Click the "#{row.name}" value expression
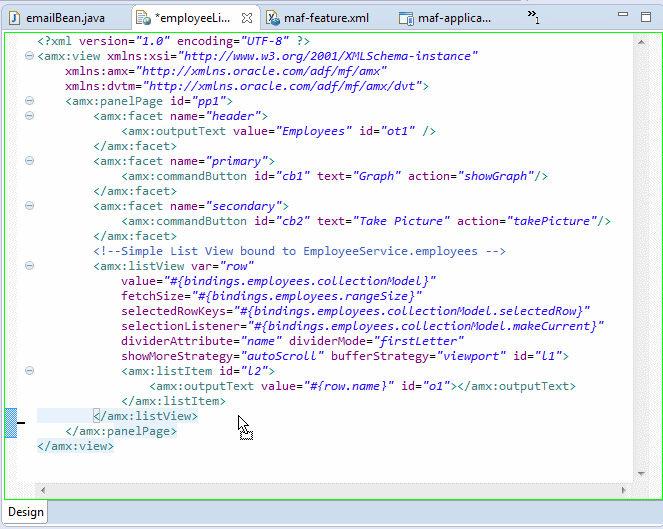This screenshot has width=663, height=529. coord(348,386)
